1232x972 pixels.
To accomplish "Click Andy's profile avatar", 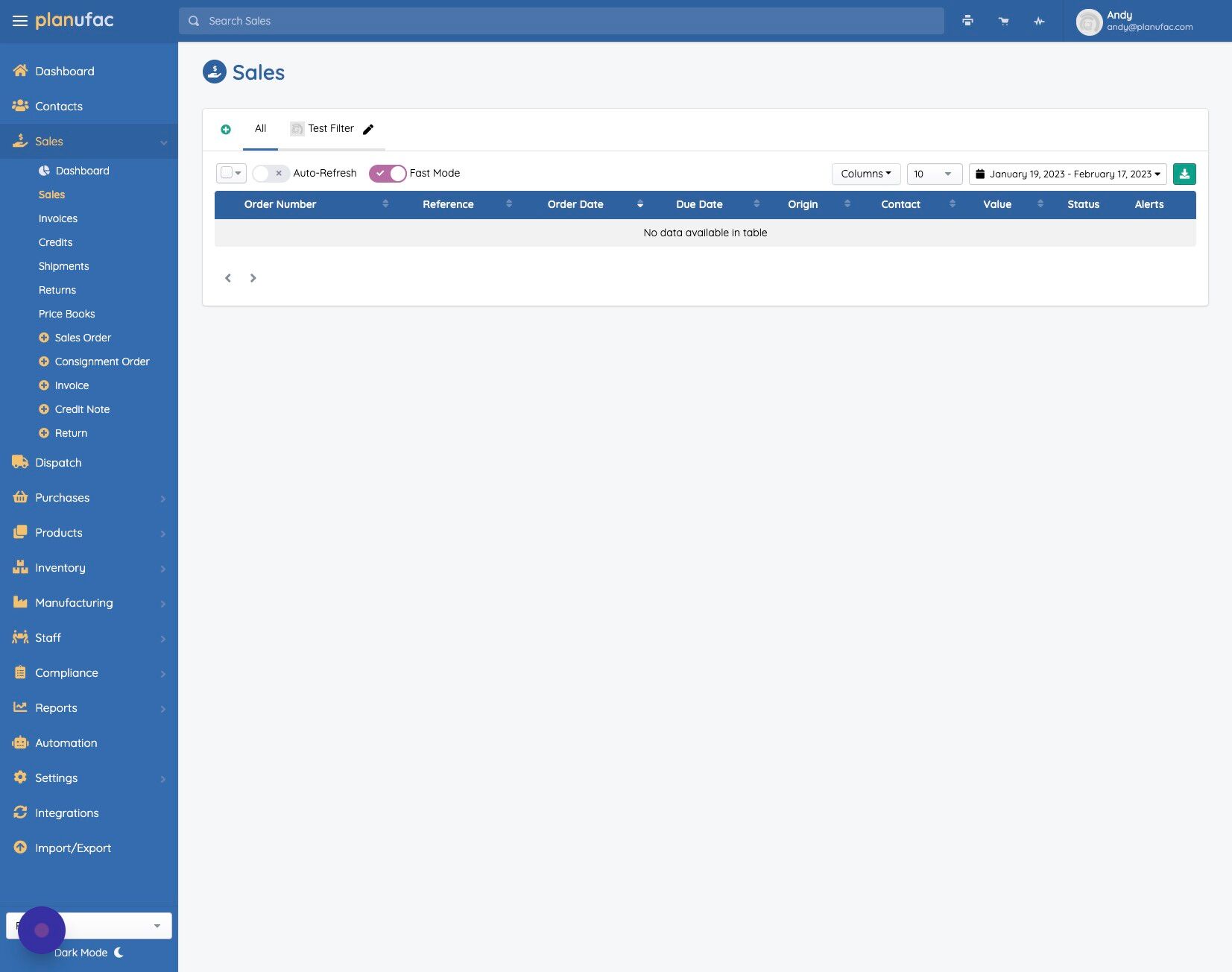I will 1089,22.
